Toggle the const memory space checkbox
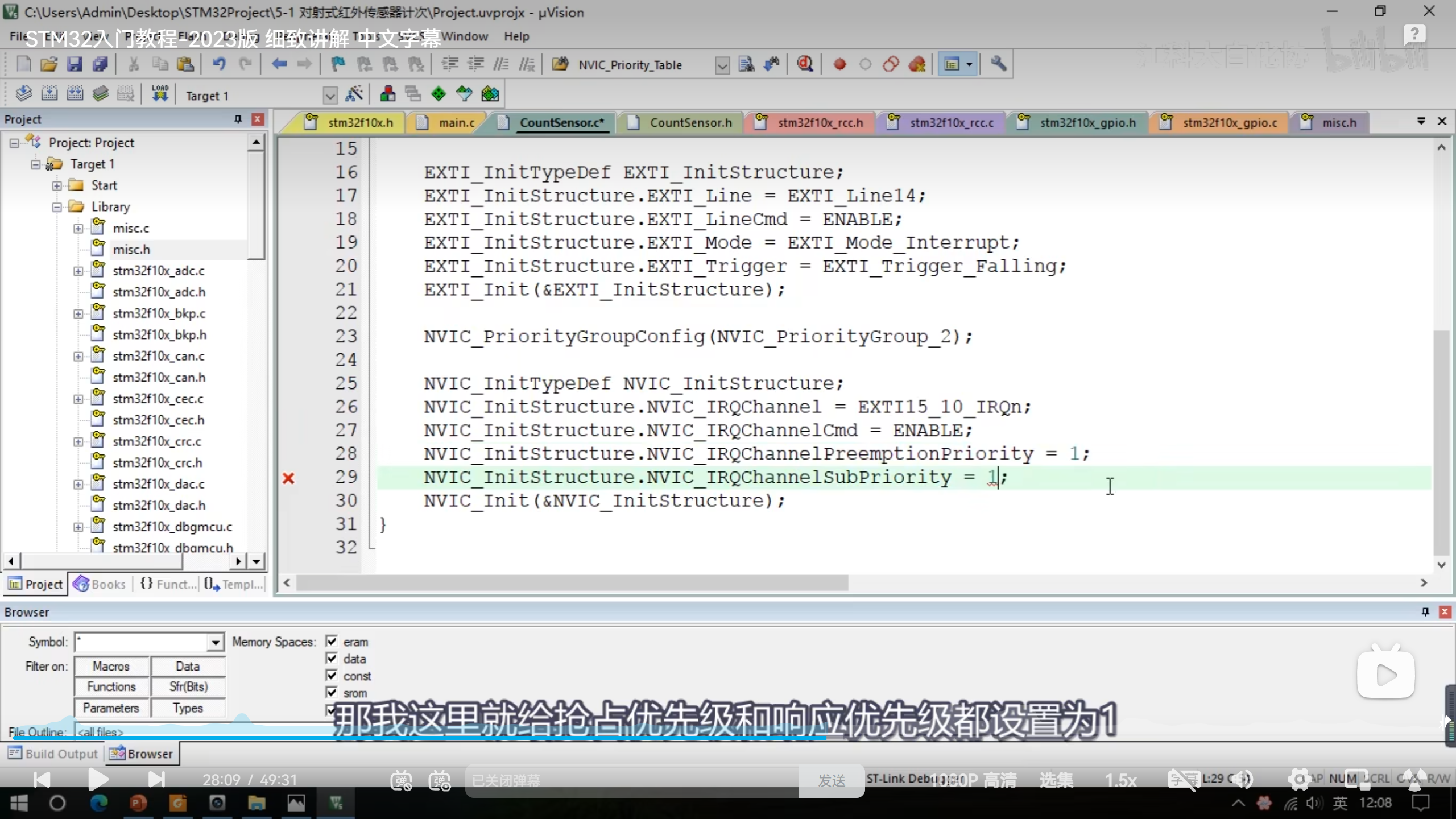The height and width of the screenshot is (819, 1456). (x=332, y=676)
